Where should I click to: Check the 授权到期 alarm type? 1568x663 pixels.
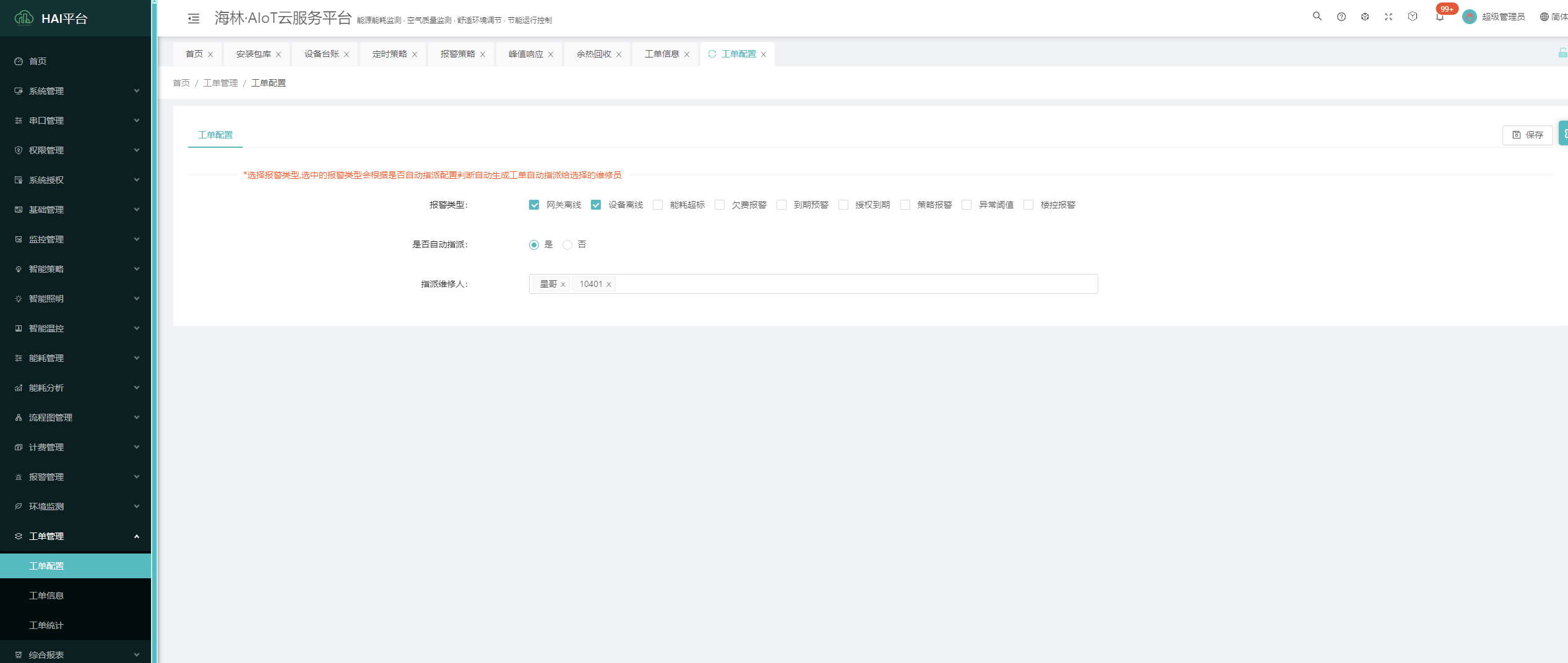(843, 205)
